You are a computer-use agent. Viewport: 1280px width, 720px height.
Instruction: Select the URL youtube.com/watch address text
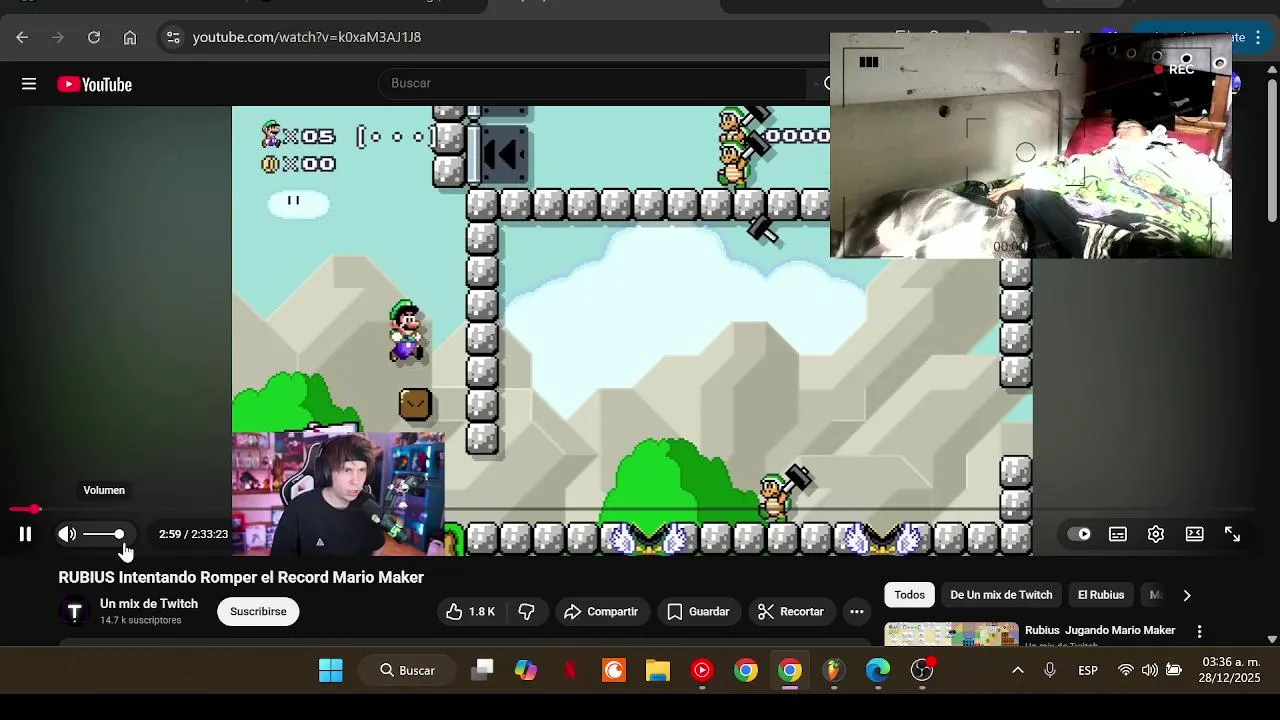tap(307, 37)
